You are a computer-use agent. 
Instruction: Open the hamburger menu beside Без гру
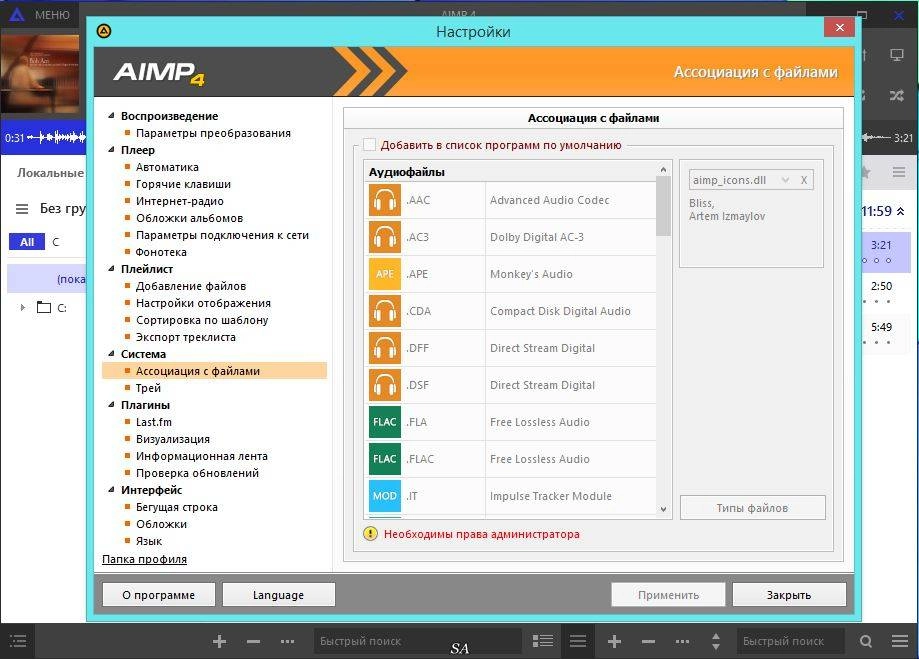[22, 209]
